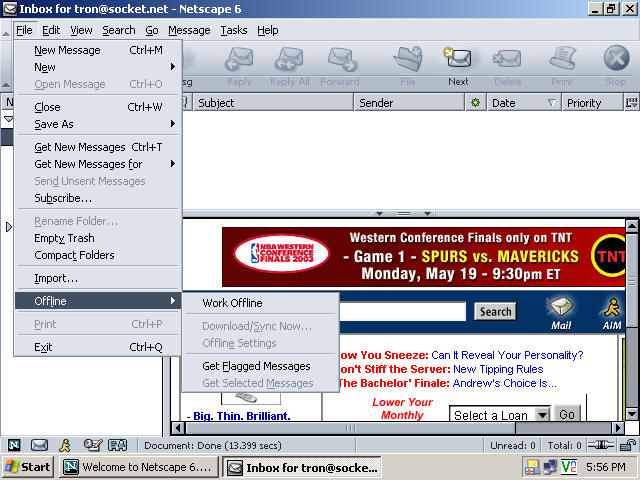Choose Compact Folders menu item
640x480 pixels.
98,255
